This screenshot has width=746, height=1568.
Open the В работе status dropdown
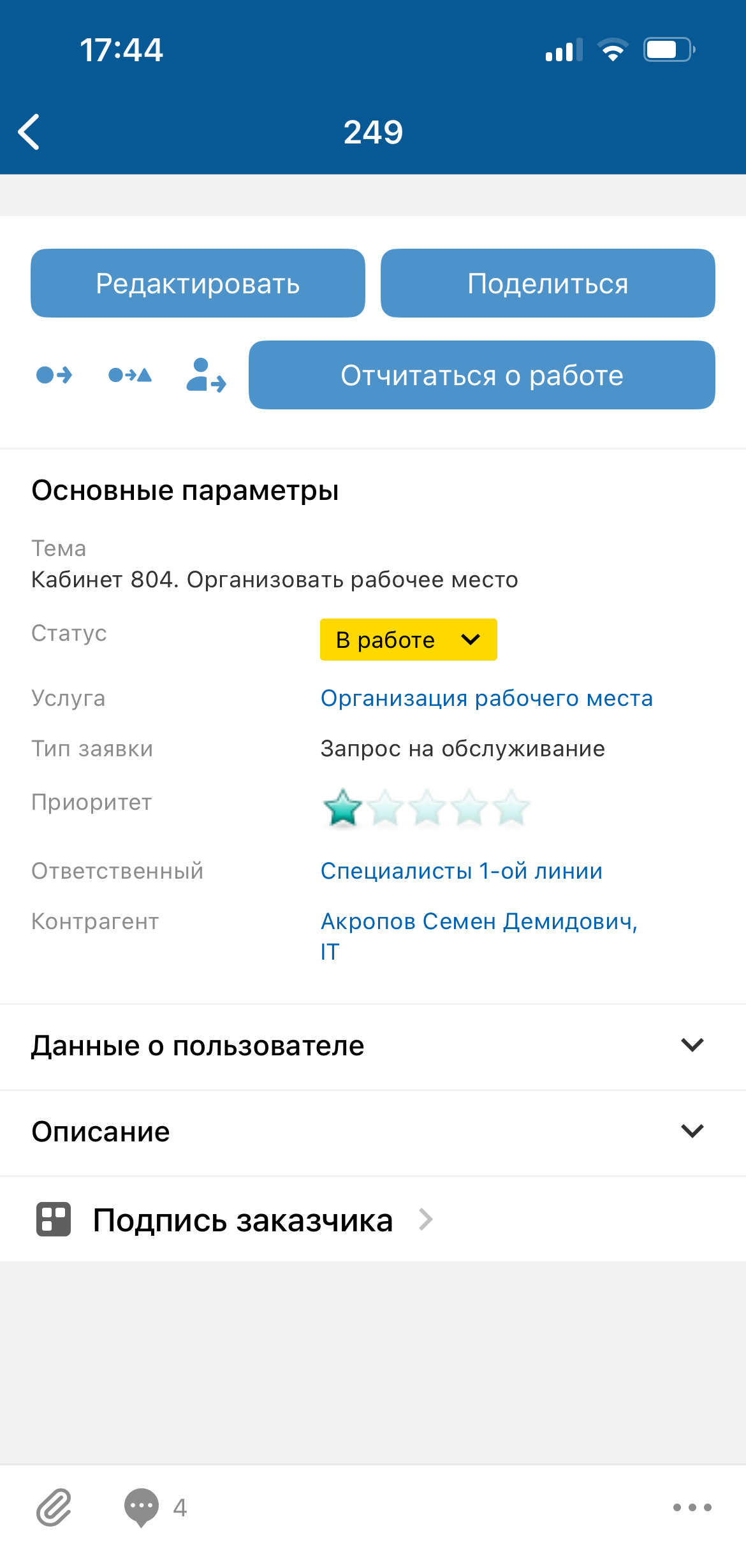408,640
